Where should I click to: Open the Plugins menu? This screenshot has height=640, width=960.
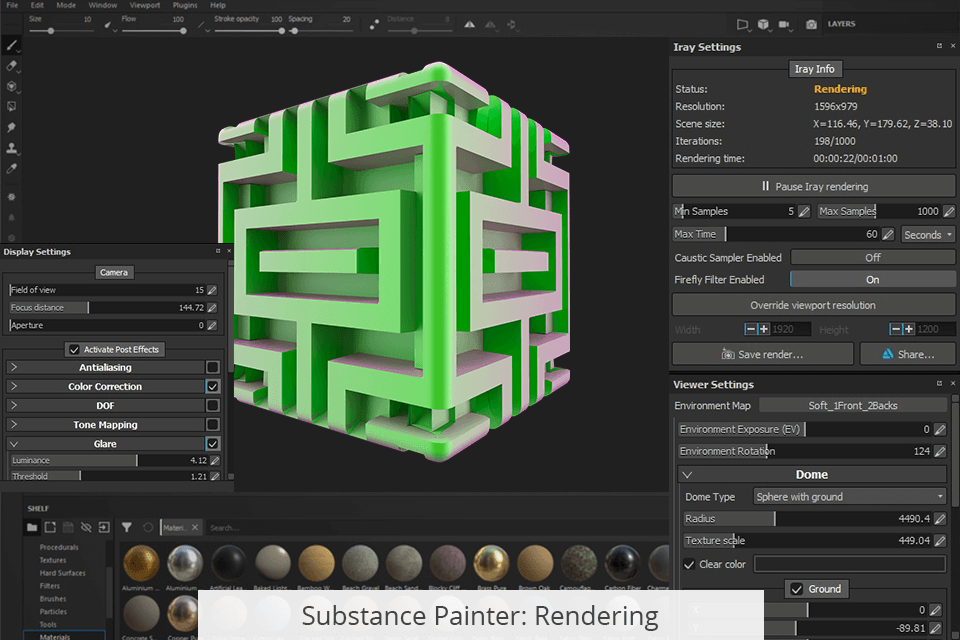185,5
